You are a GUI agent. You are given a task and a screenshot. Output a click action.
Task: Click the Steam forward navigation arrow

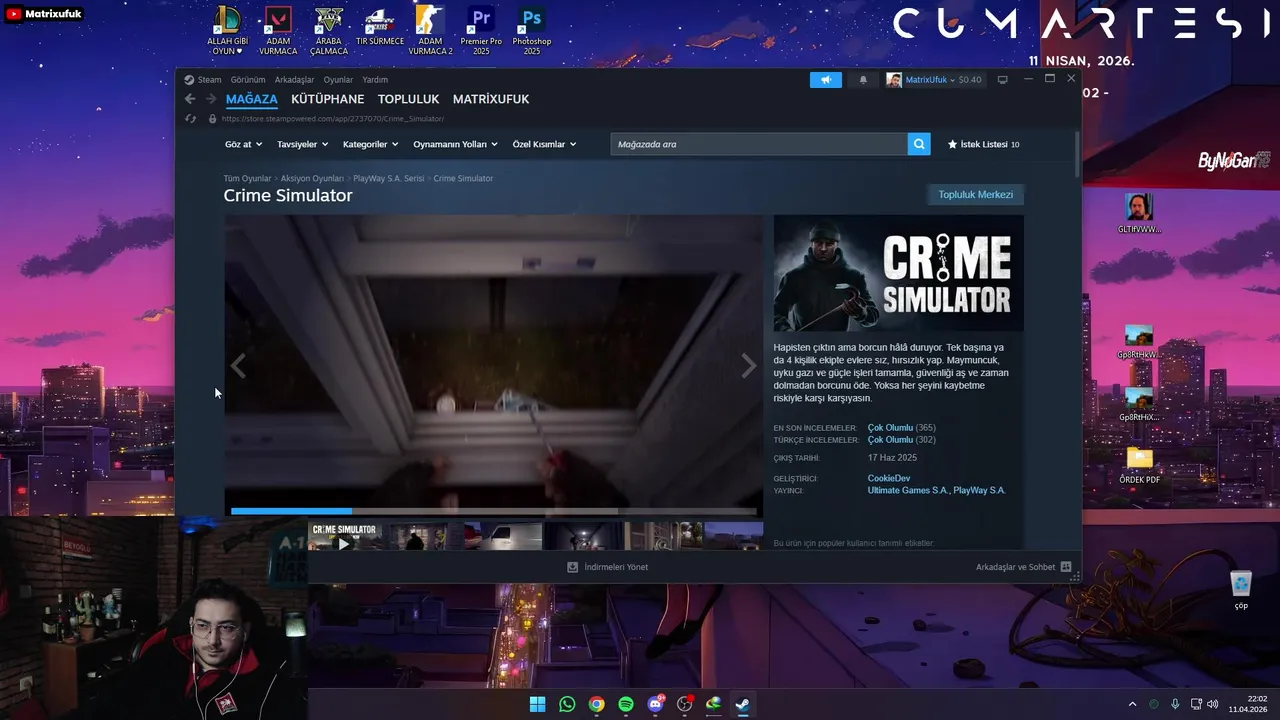coord(211,99)
